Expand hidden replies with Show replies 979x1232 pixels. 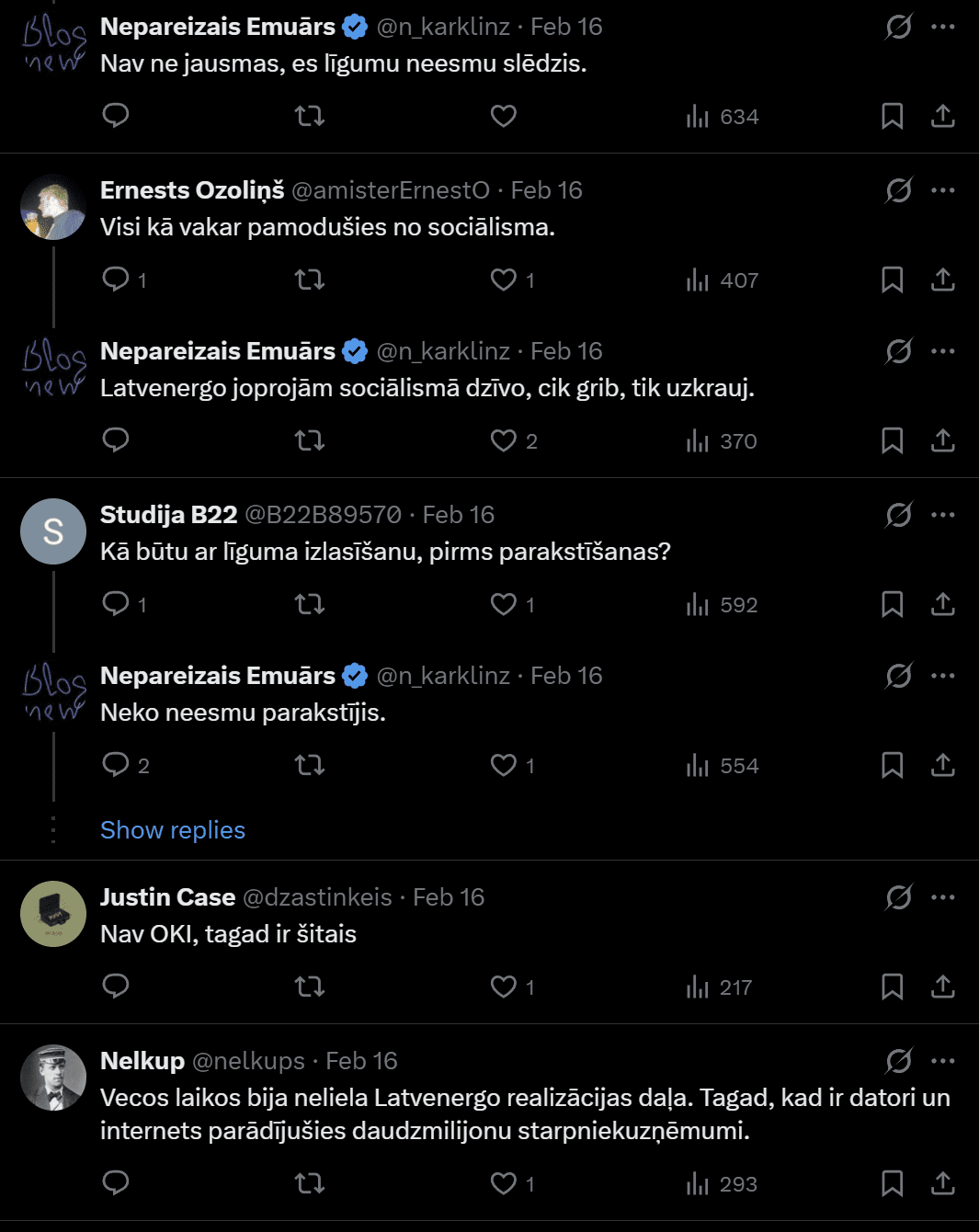(x=173, y=830)
